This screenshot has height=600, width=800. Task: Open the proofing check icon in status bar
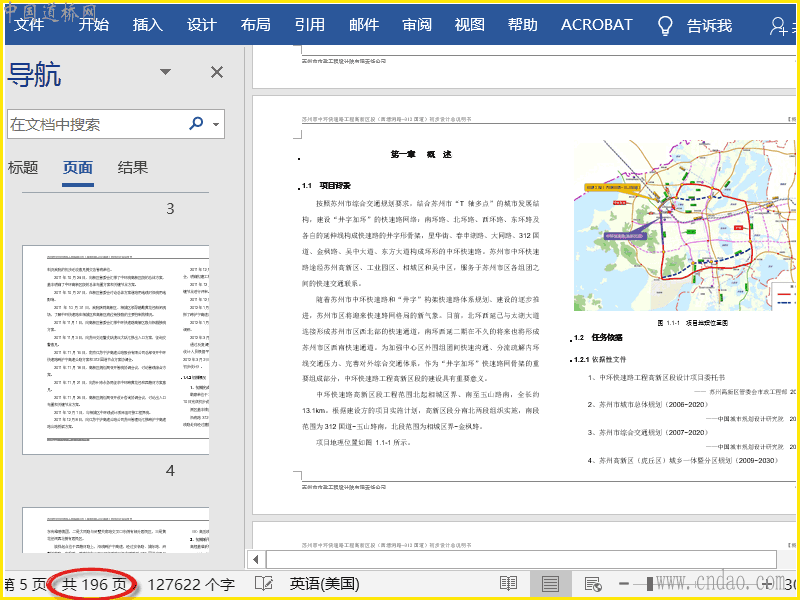(264, 584)
